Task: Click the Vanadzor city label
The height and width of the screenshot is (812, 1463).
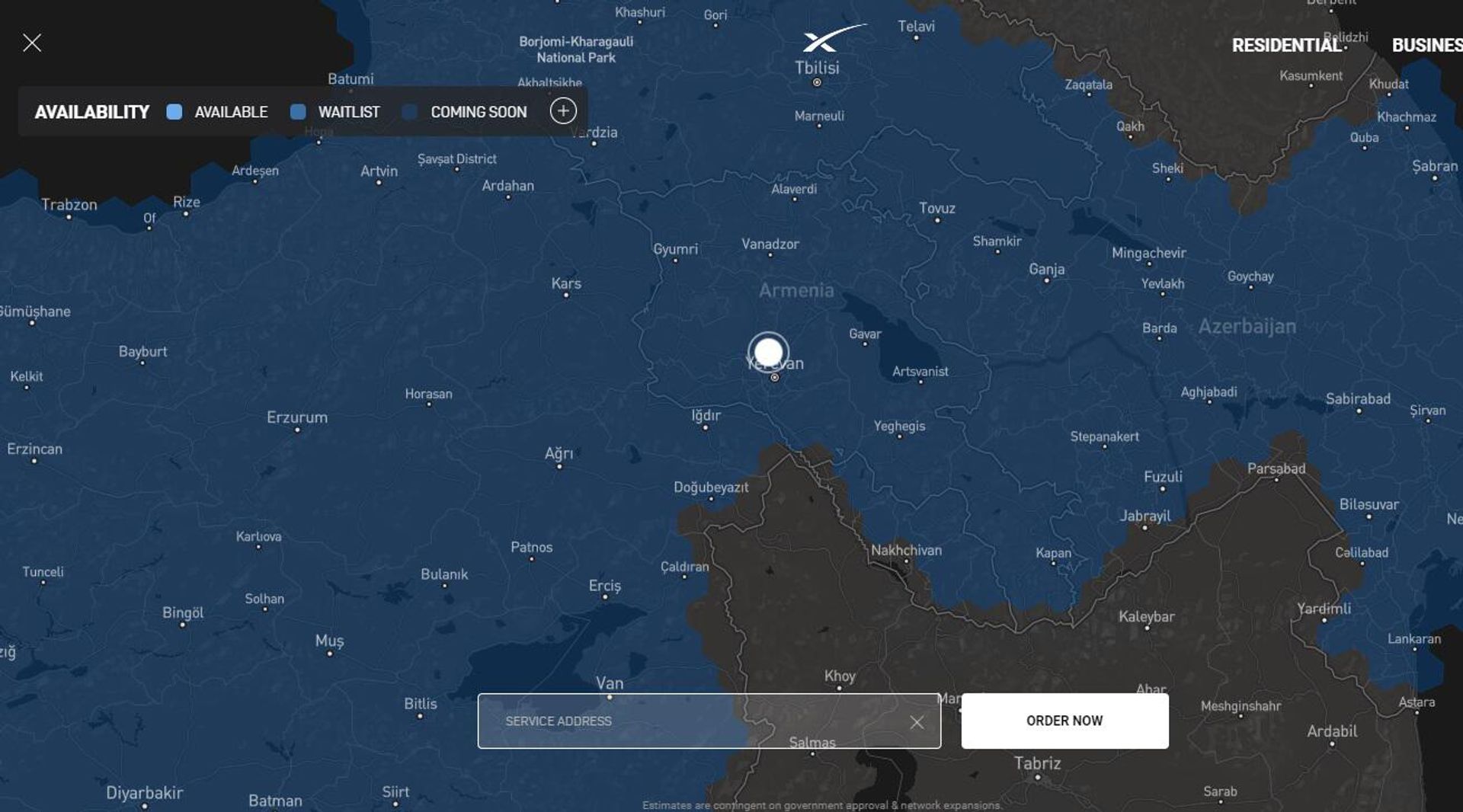Action: pos(770,244)
